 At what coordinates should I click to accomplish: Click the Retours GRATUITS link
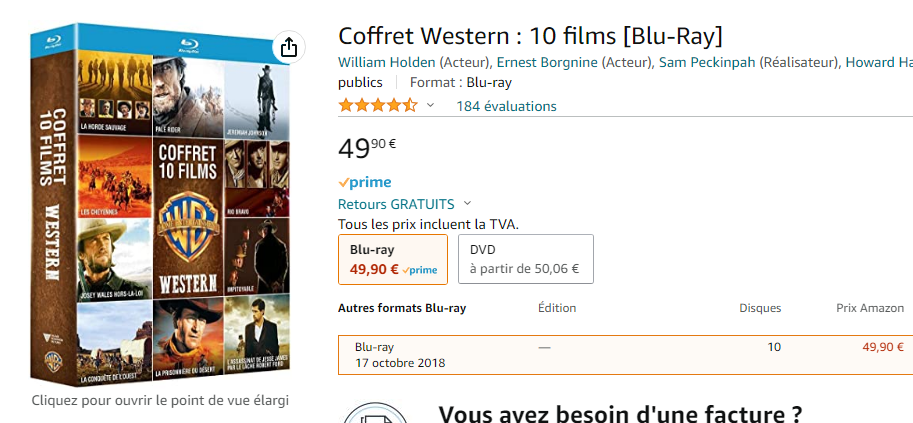point(396,204)
